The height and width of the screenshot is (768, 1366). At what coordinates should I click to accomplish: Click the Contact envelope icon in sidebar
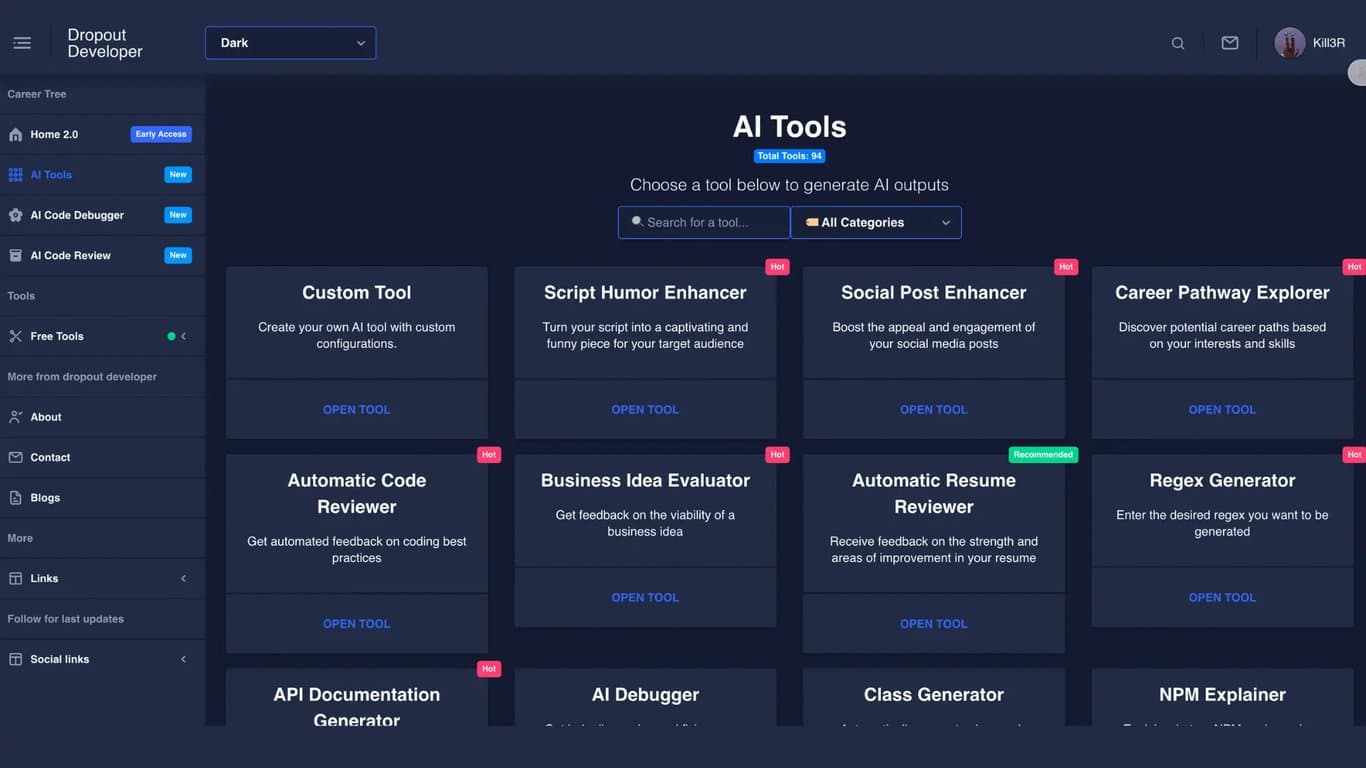coord(17,457)
